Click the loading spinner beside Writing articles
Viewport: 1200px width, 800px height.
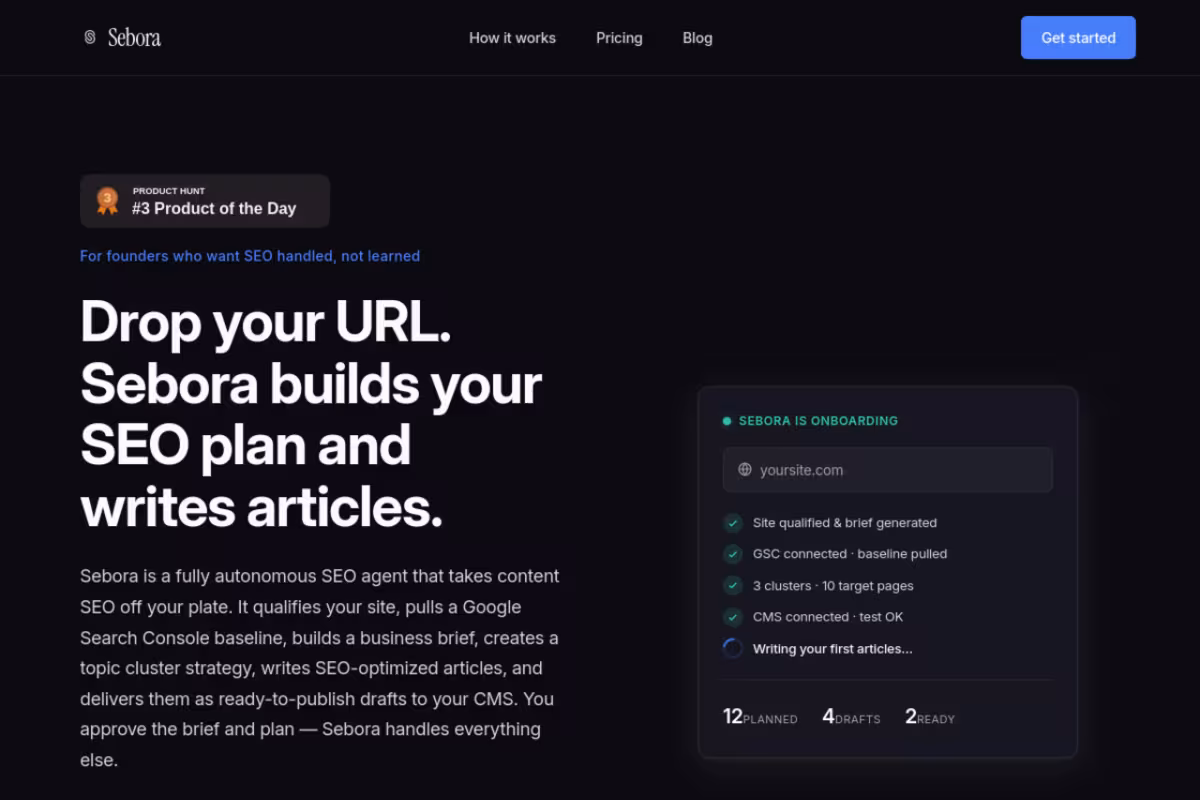pyautogui.click(x=733, y=648)
